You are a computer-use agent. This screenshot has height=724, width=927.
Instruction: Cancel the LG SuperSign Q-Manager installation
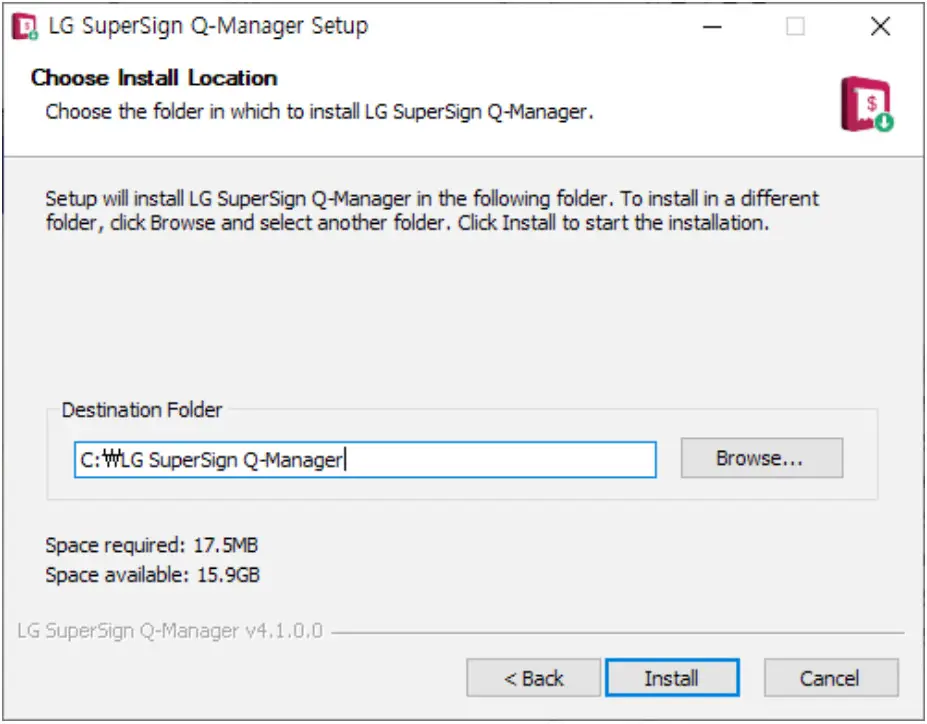[x=831, y=678]
